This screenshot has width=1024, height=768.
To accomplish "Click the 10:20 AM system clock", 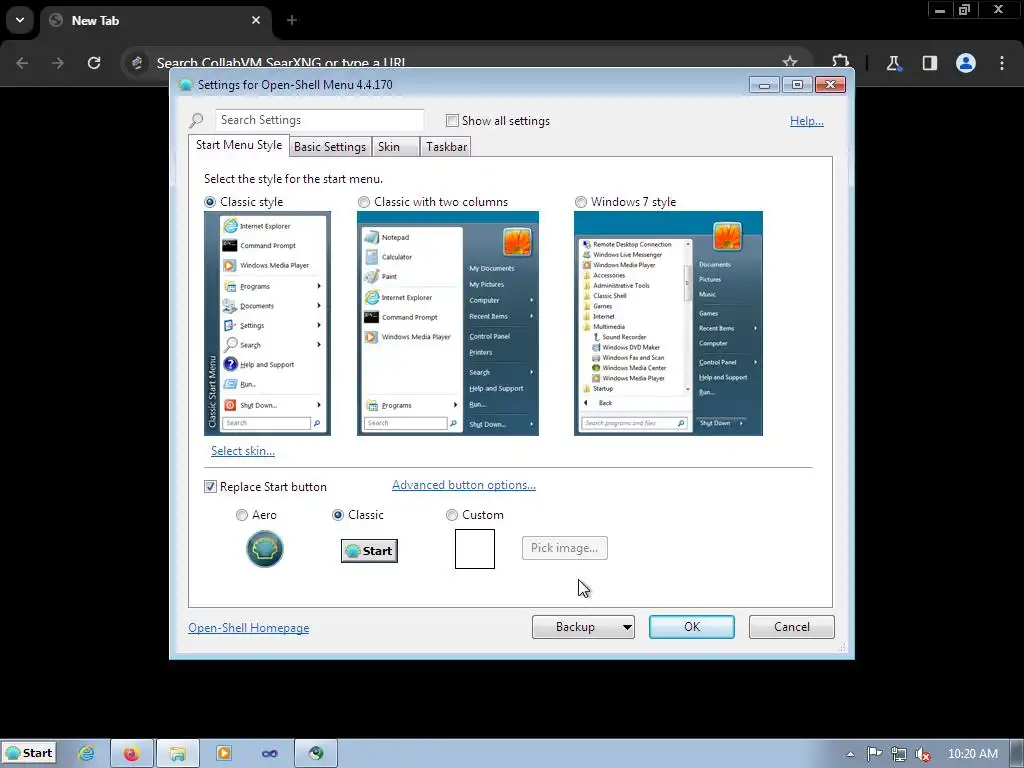I will tap(972, 754).
